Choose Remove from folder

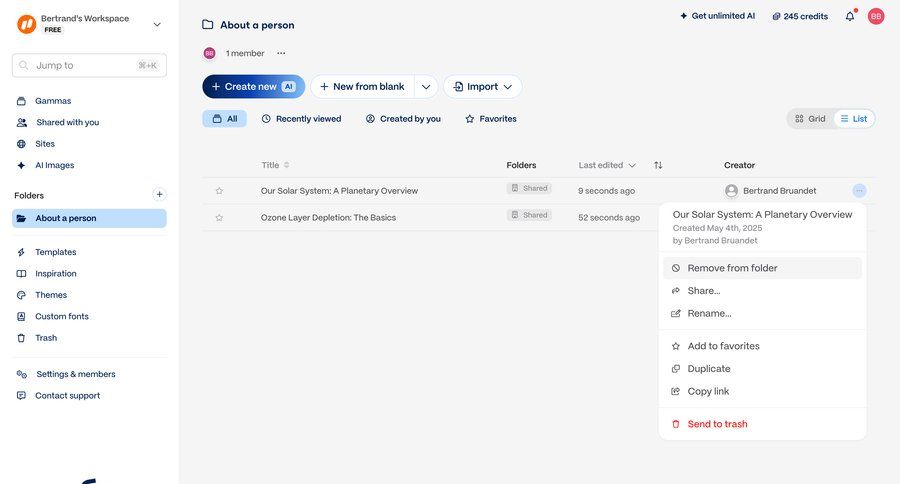[x=762, y=268]
